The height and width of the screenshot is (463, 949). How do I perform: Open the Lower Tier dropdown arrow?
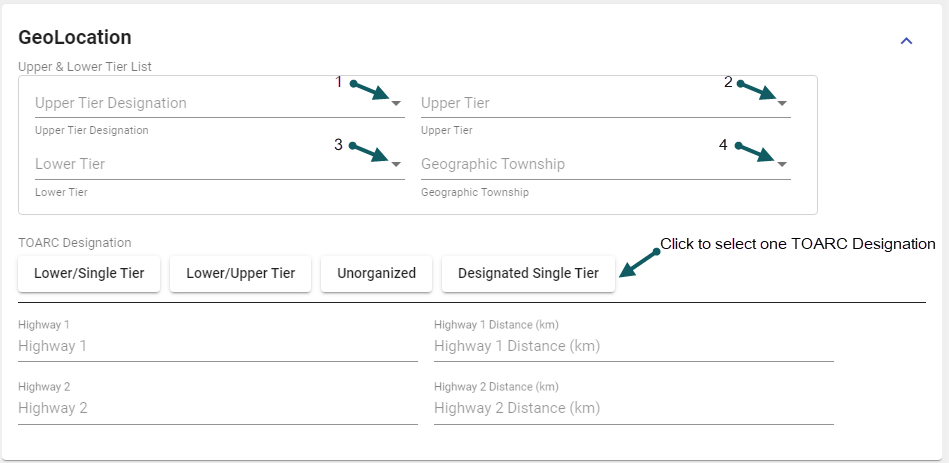click(x=396, y=164)
